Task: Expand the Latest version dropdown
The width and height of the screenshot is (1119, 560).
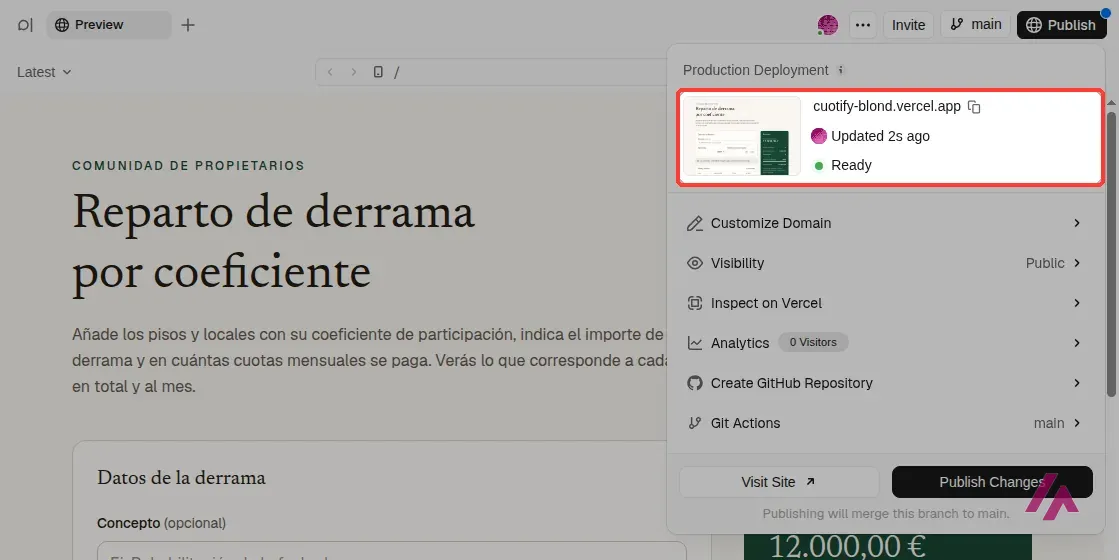Action: tap(44, 72)
